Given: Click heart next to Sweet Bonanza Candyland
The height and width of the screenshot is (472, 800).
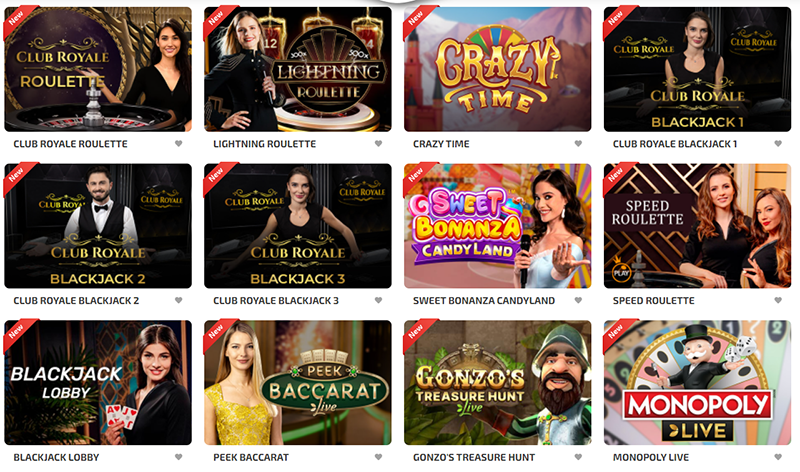Looking at the screenshot, I should pyautogui.click(x=578, y=301).
